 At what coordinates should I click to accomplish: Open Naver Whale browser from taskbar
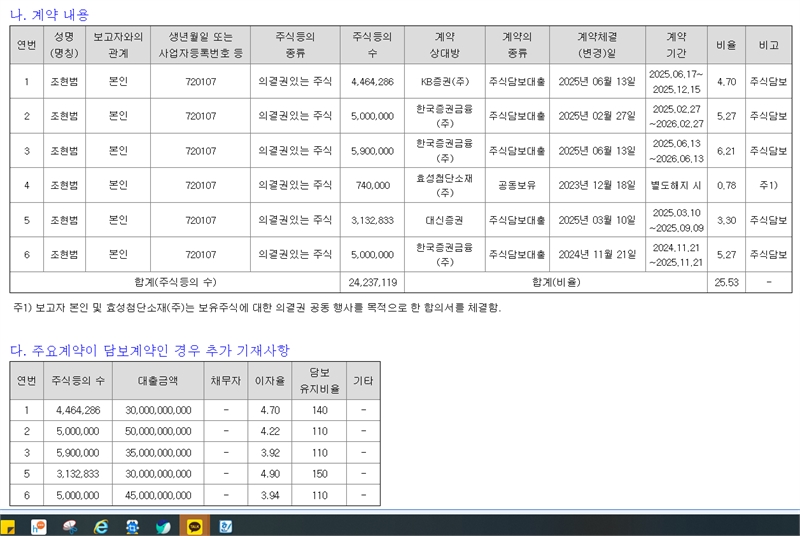[163, 526]
